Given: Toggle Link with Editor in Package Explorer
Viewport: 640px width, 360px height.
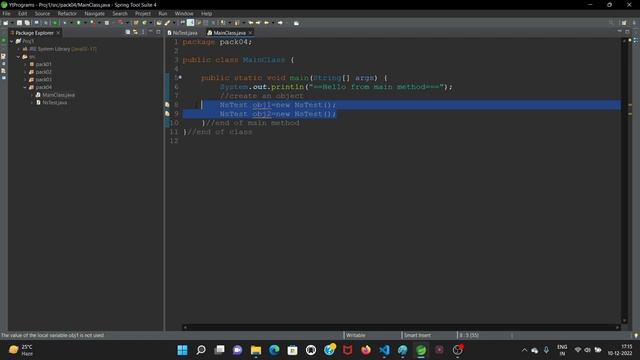Looking at the screenshot, I should (x=135, y=32).
